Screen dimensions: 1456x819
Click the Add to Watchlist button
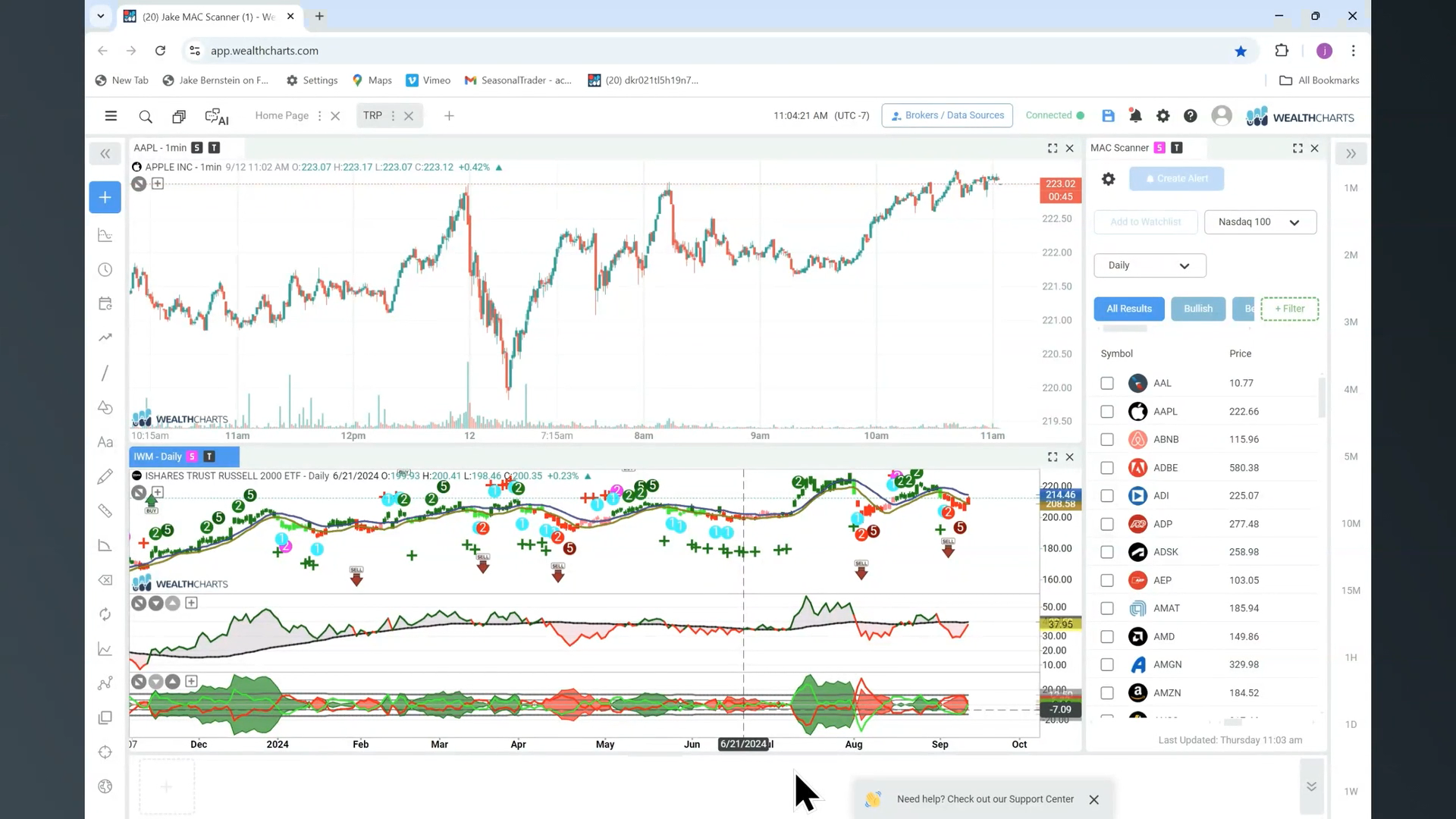1145,222
